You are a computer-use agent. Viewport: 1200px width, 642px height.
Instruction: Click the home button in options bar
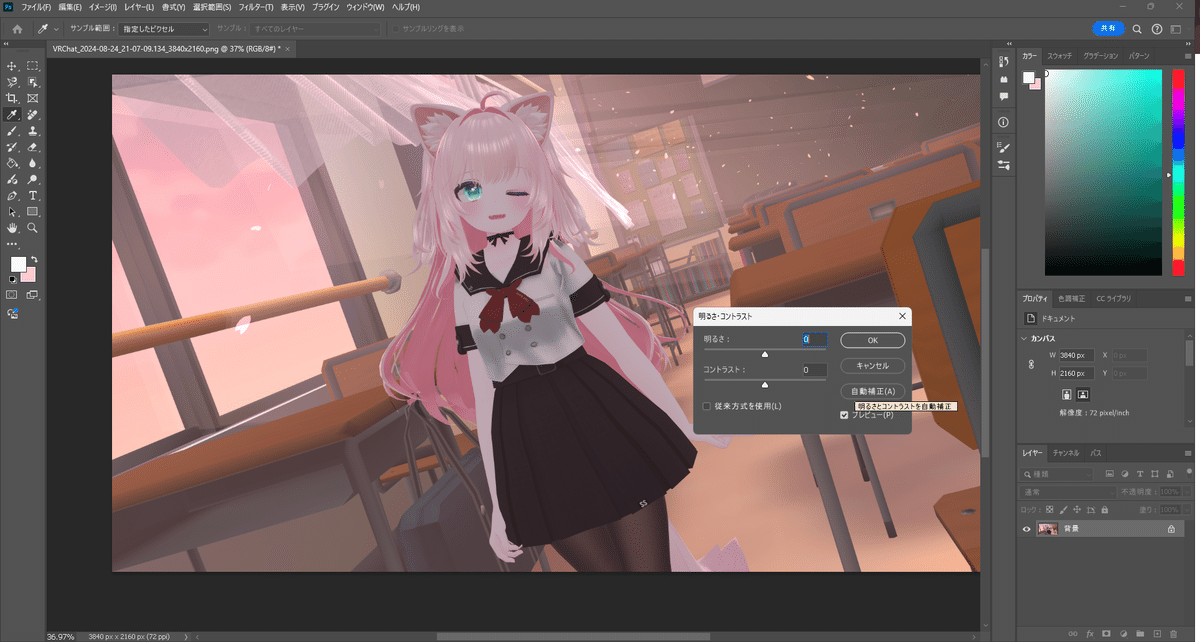(17, 29)
